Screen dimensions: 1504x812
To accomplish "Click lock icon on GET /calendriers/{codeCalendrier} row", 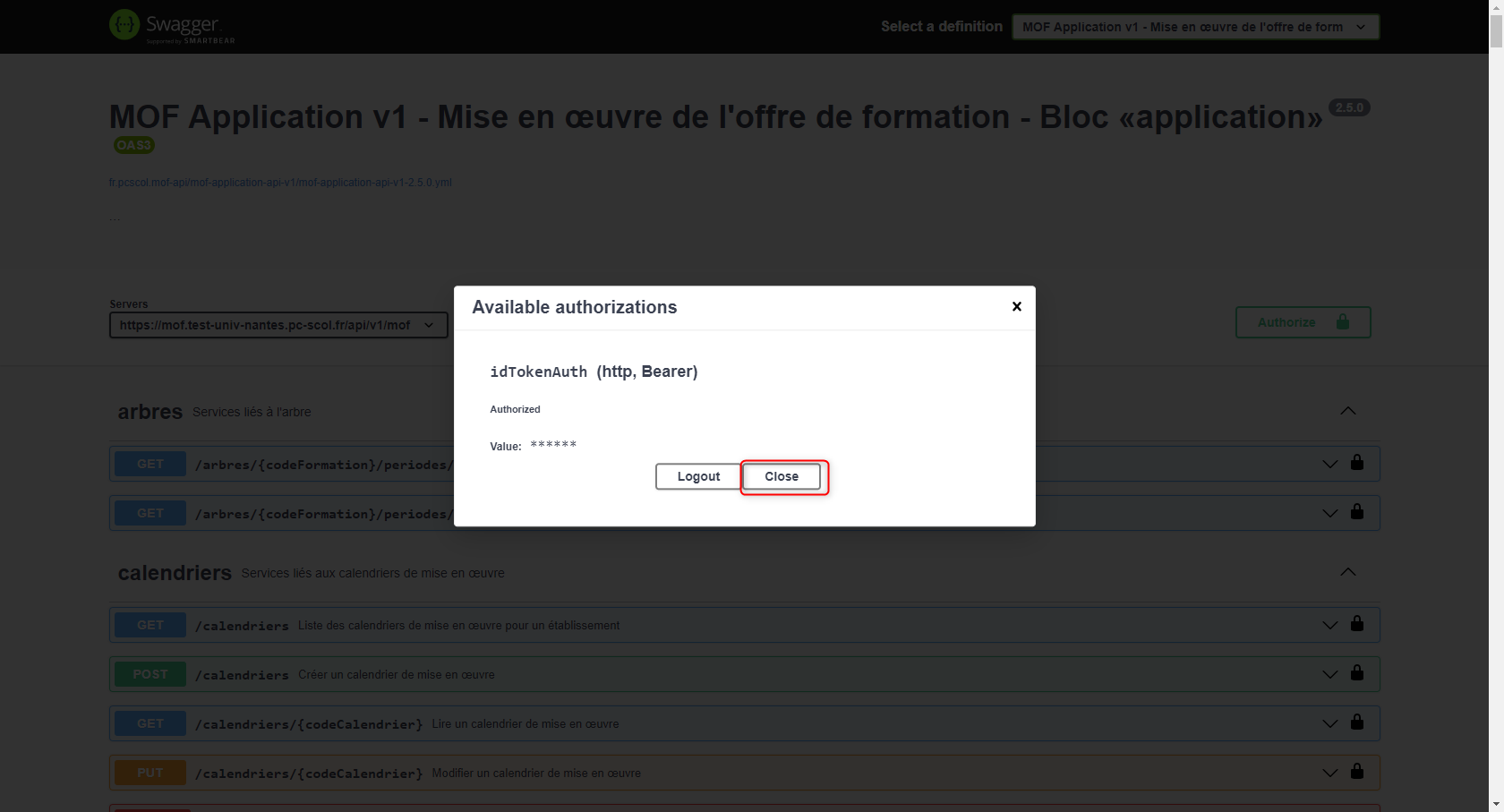I will point(1357,722).
